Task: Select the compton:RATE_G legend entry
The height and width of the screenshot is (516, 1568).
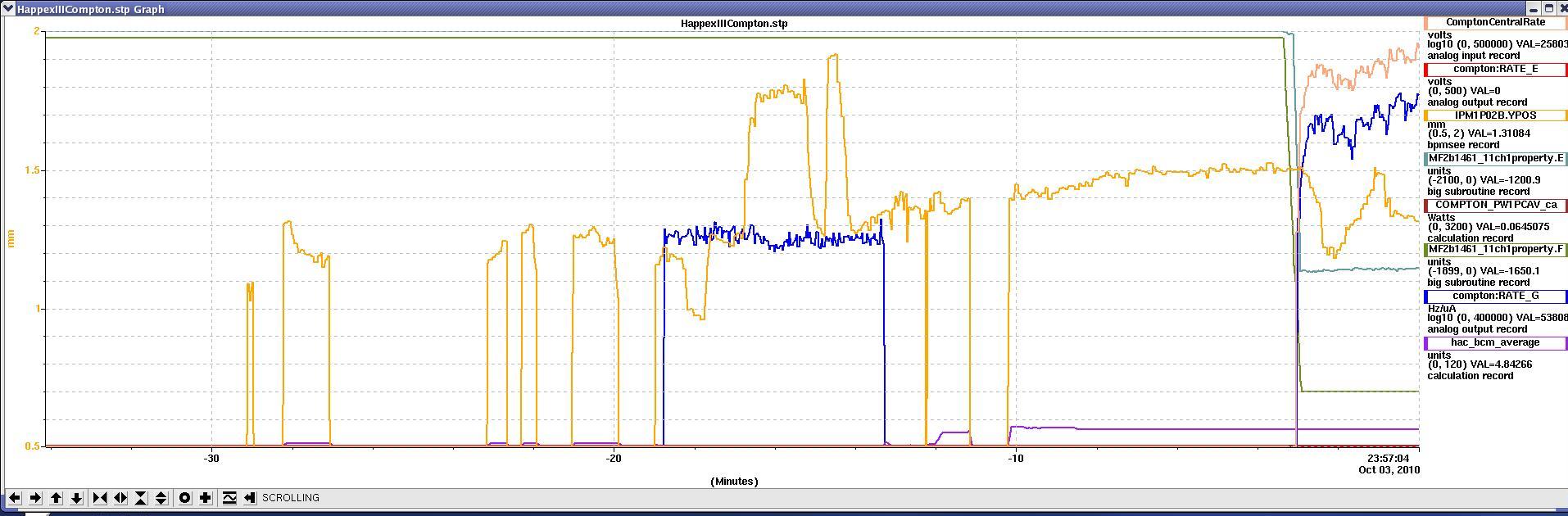Action: coord(1495,296)
